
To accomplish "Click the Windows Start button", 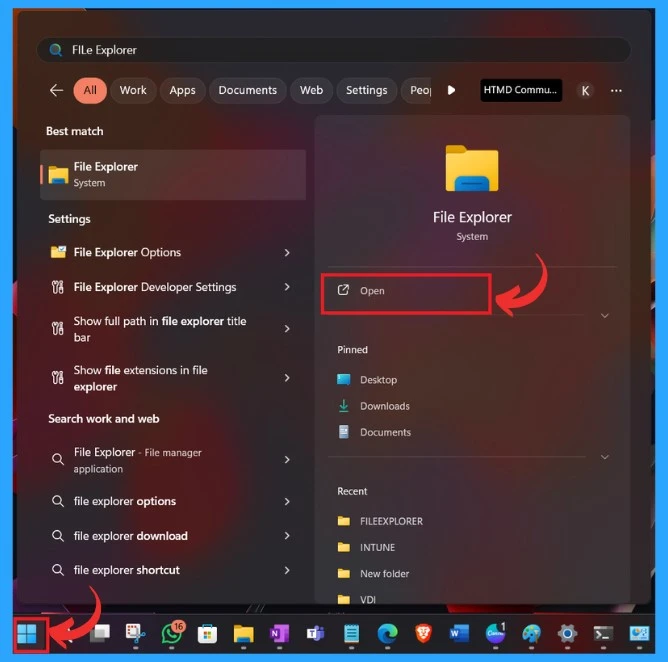I will coord(27,634).
